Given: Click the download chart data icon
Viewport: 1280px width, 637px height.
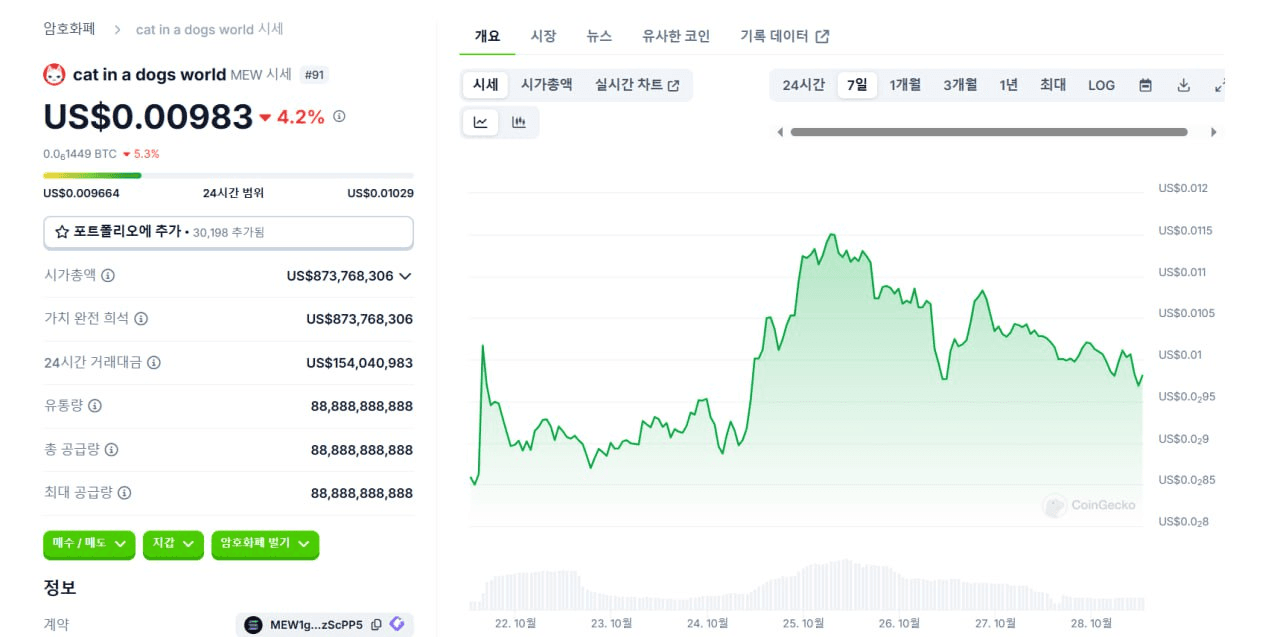Looking at the screenshot, I should [1183, 85].
